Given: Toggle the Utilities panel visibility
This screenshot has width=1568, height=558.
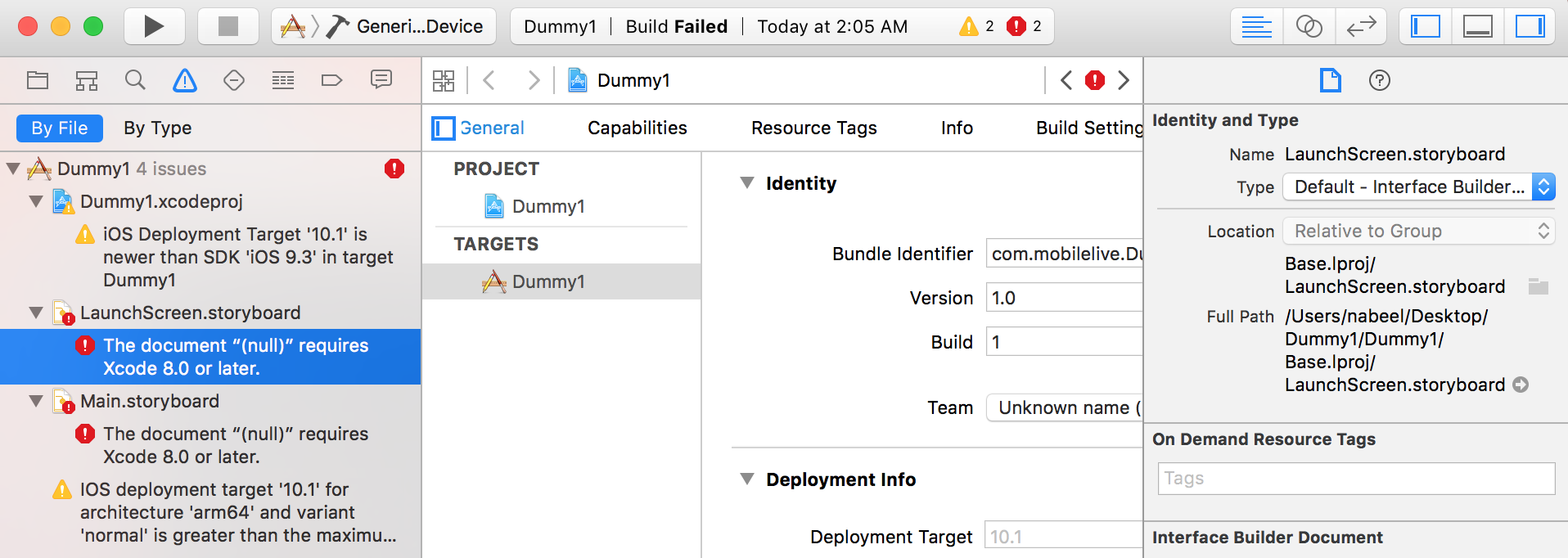Looking at the screenshot, I should click(x=1530, y=26).
